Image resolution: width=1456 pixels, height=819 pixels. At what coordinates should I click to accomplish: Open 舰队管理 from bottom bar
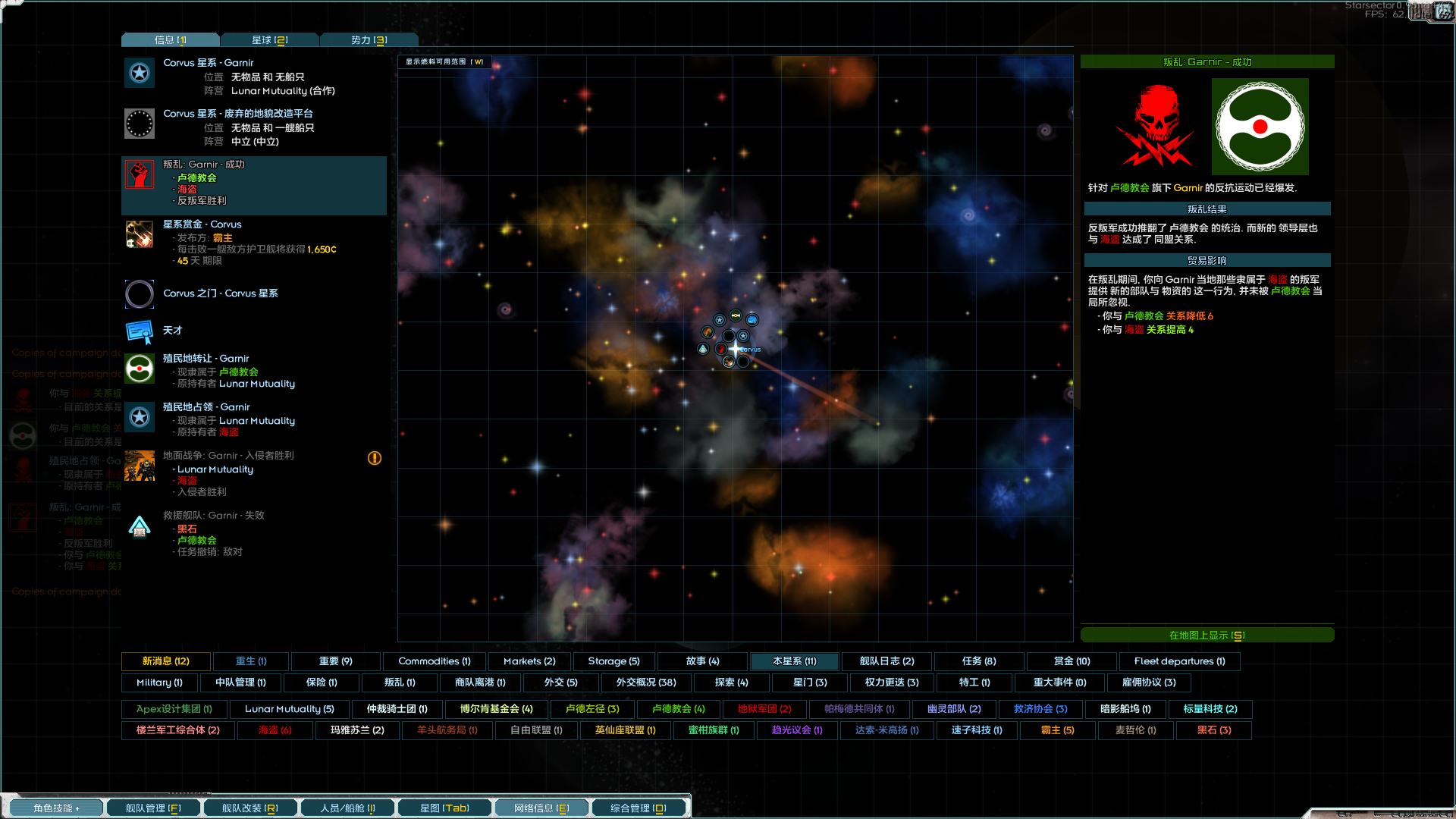pos(153,808)
